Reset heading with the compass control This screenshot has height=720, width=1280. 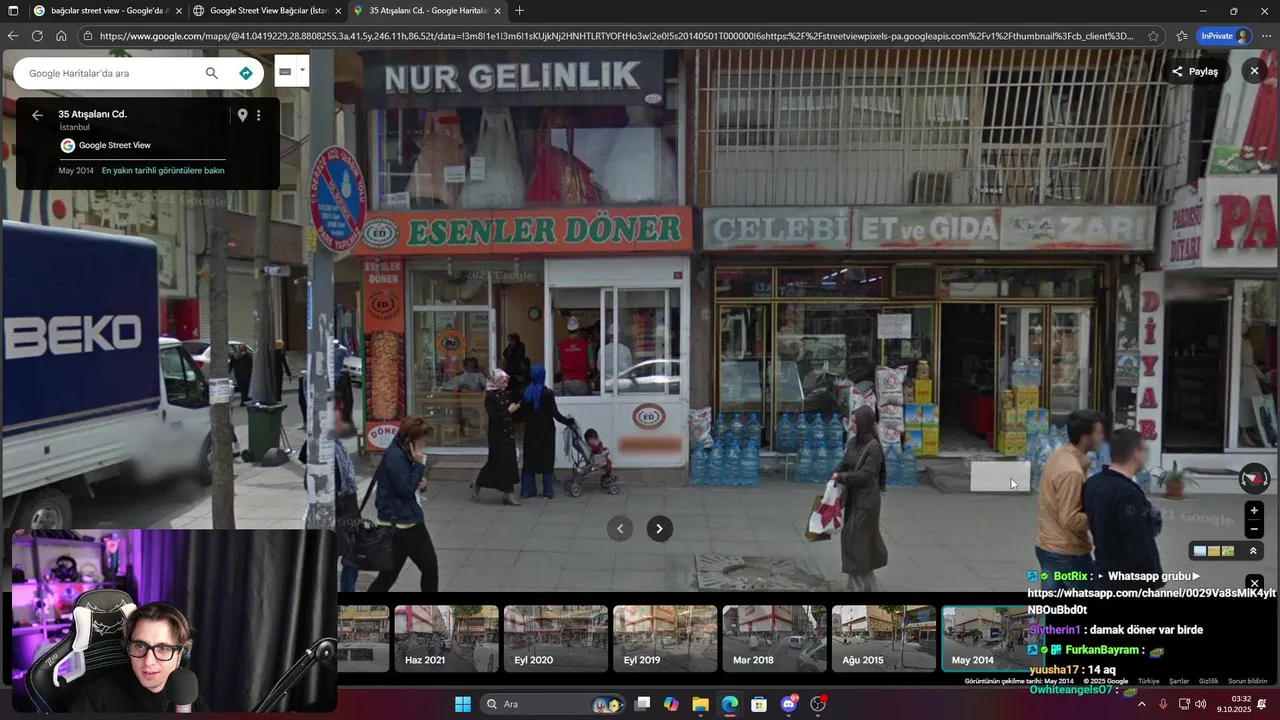(1254, 479)
